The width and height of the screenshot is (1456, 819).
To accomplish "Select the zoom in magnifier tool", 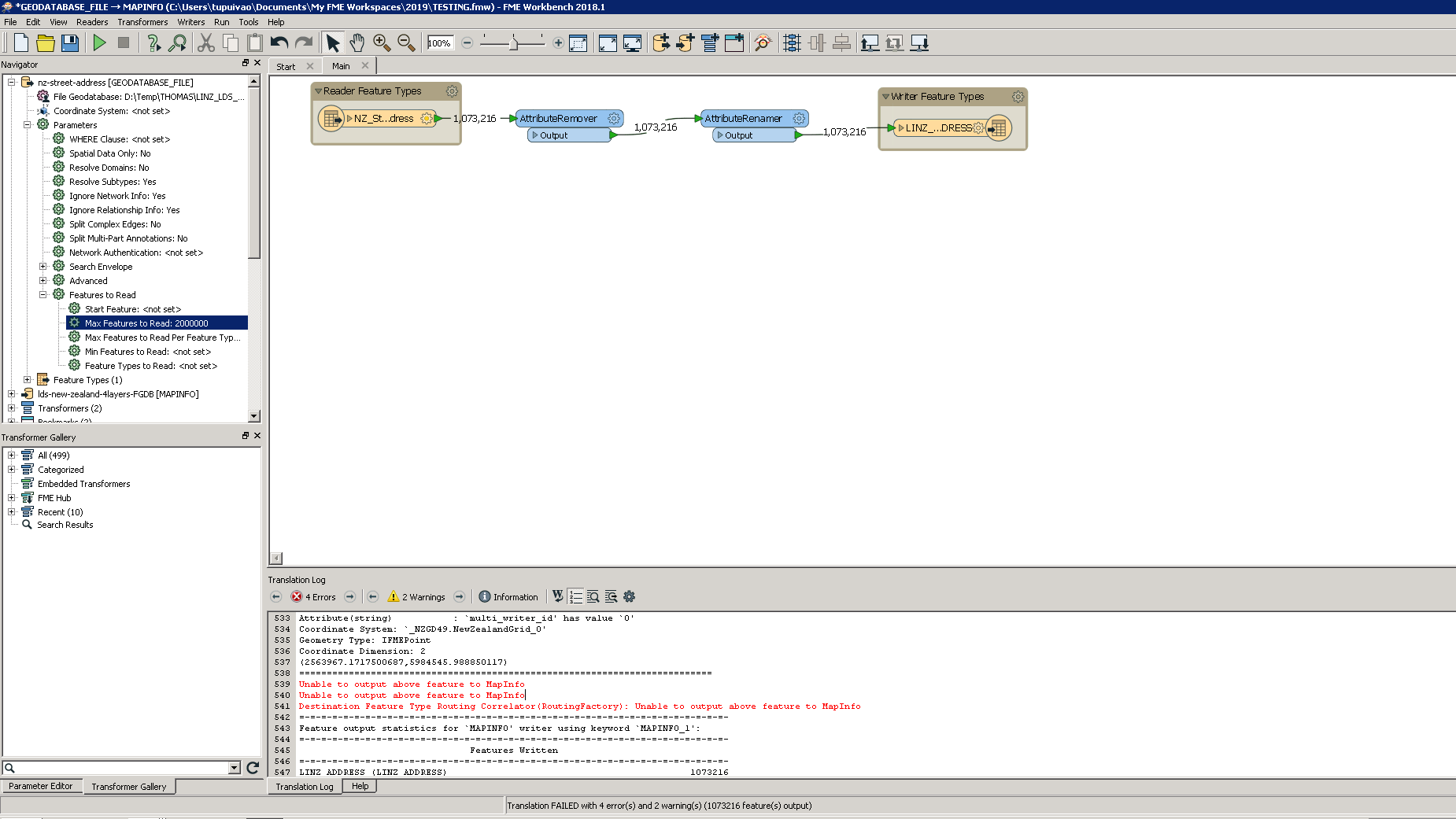I will point(382,42).
